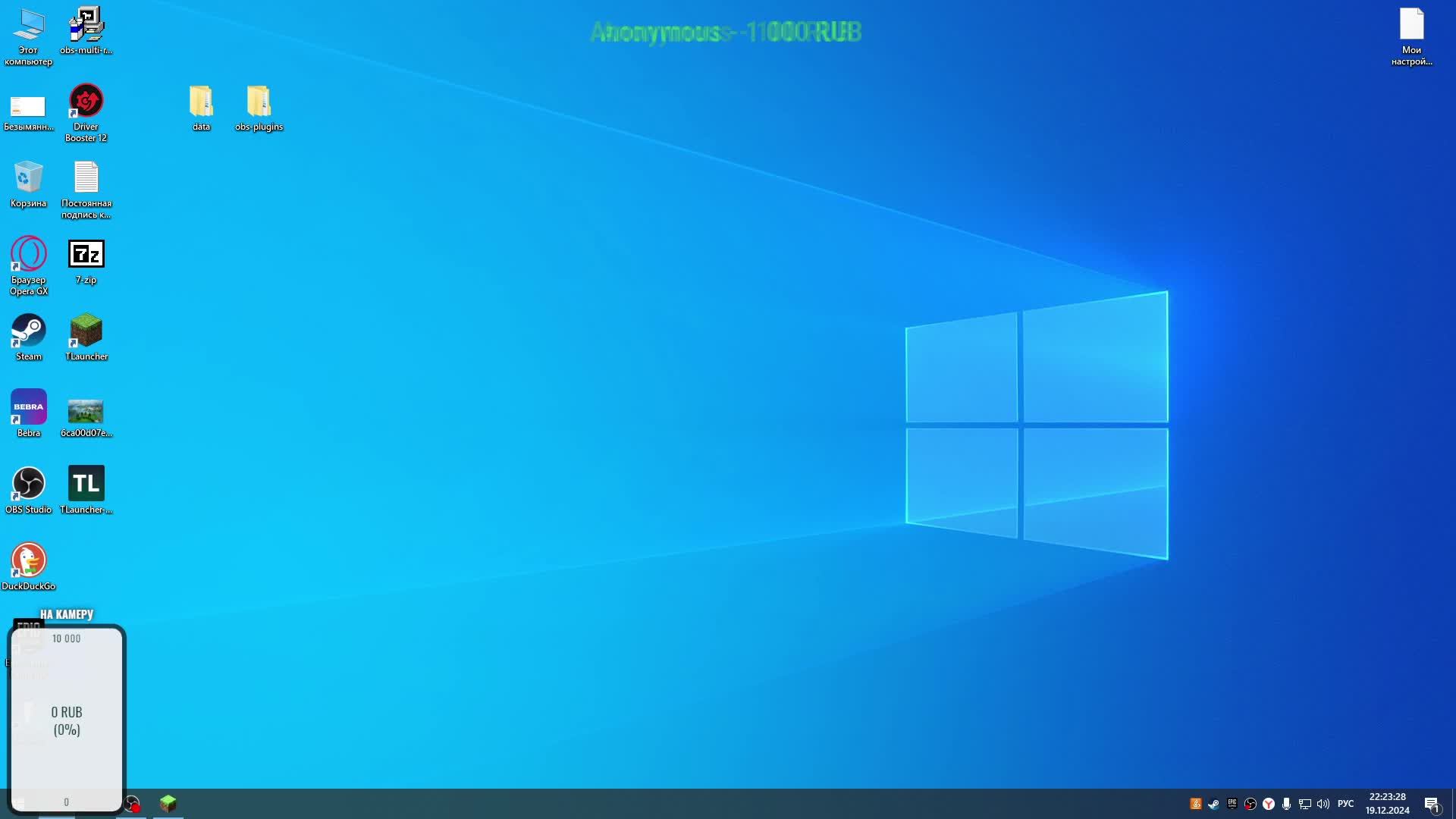This screenshot has width=1456, height=819.
Task: Click the Yandex browser tray icon
Action: point(1269,804)
